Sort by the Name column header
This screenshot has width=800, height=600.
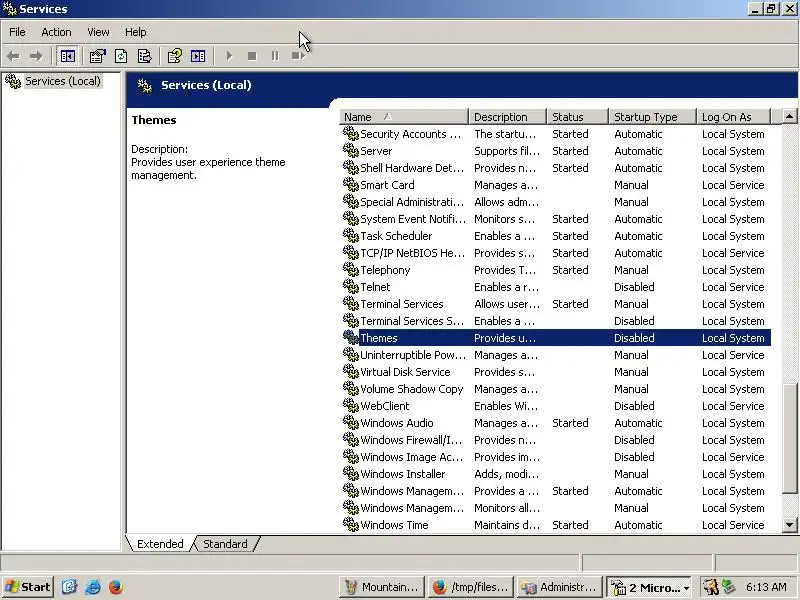click(404, 117)
